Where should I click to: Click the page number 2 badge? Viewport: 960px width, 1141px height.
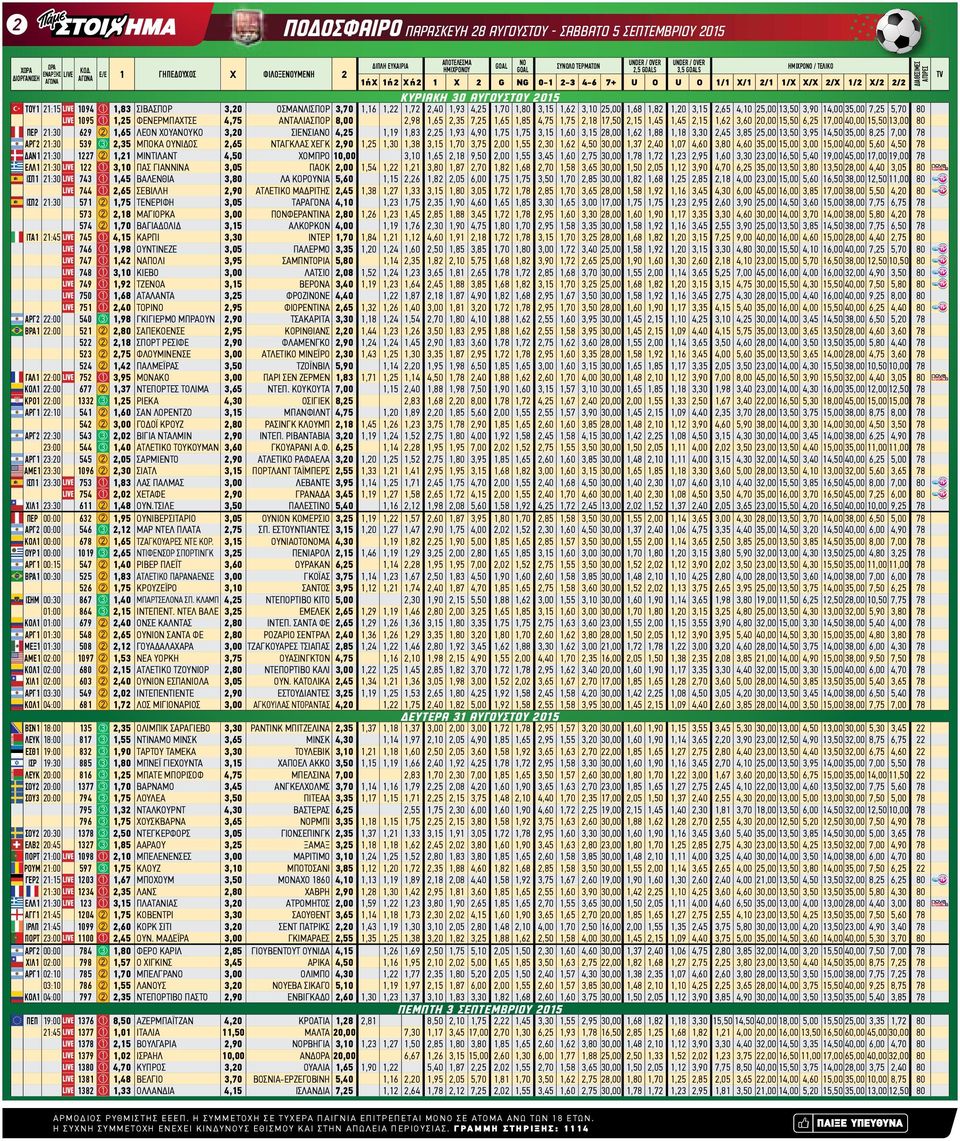(16, 25)
